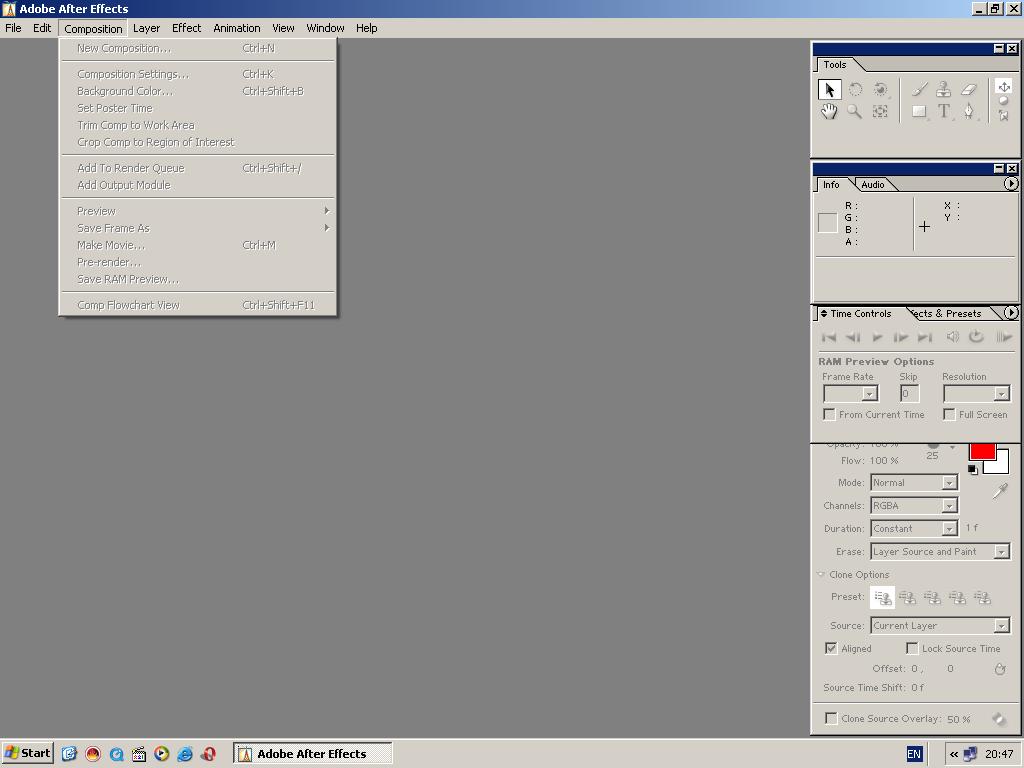Click the View Axis mode icon
Image resolution: width=1024 pixels, height=768 pixels.
1004,116
